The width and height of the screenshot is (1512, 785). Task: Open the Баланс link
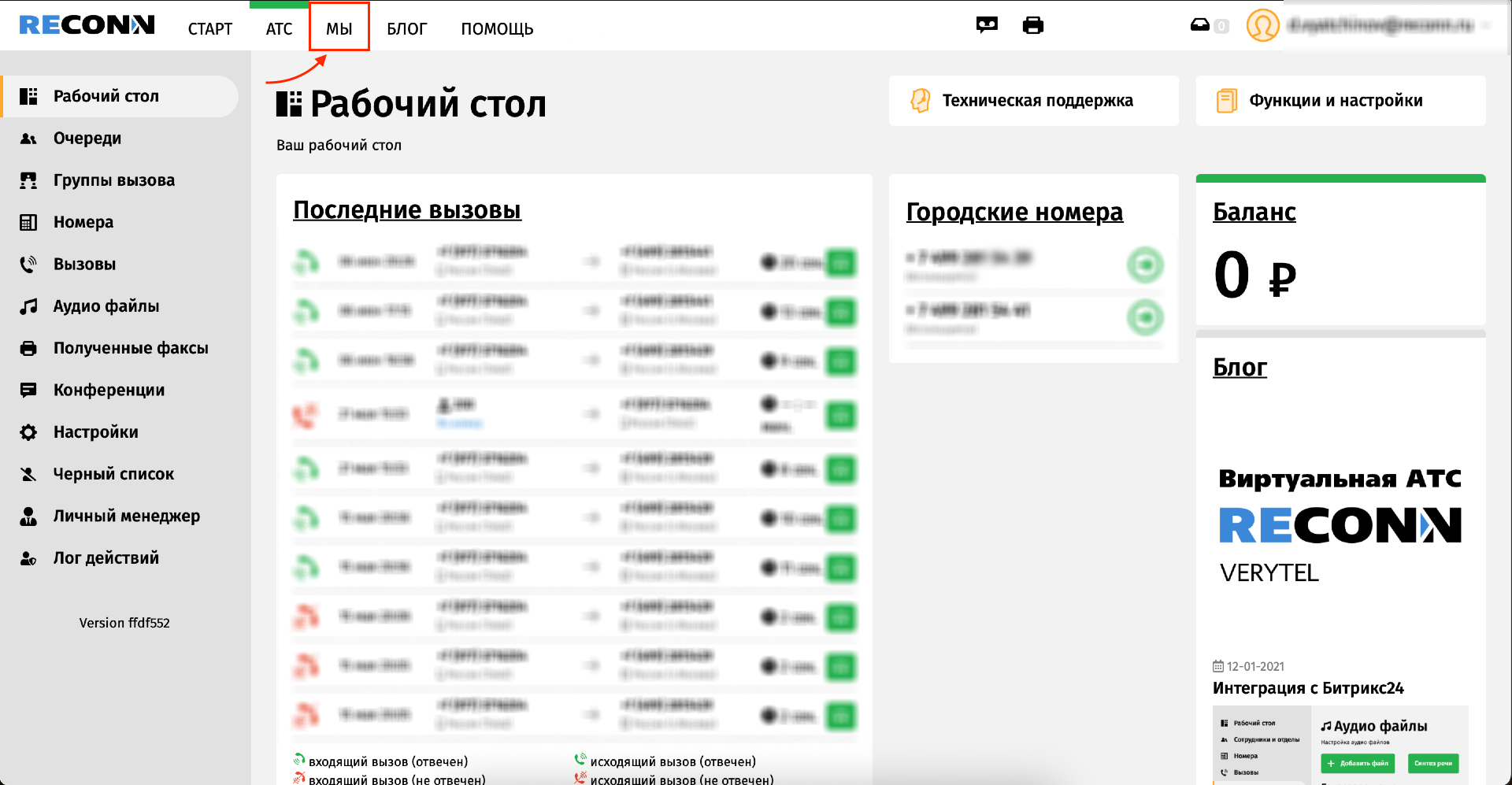pos(1254,212)
